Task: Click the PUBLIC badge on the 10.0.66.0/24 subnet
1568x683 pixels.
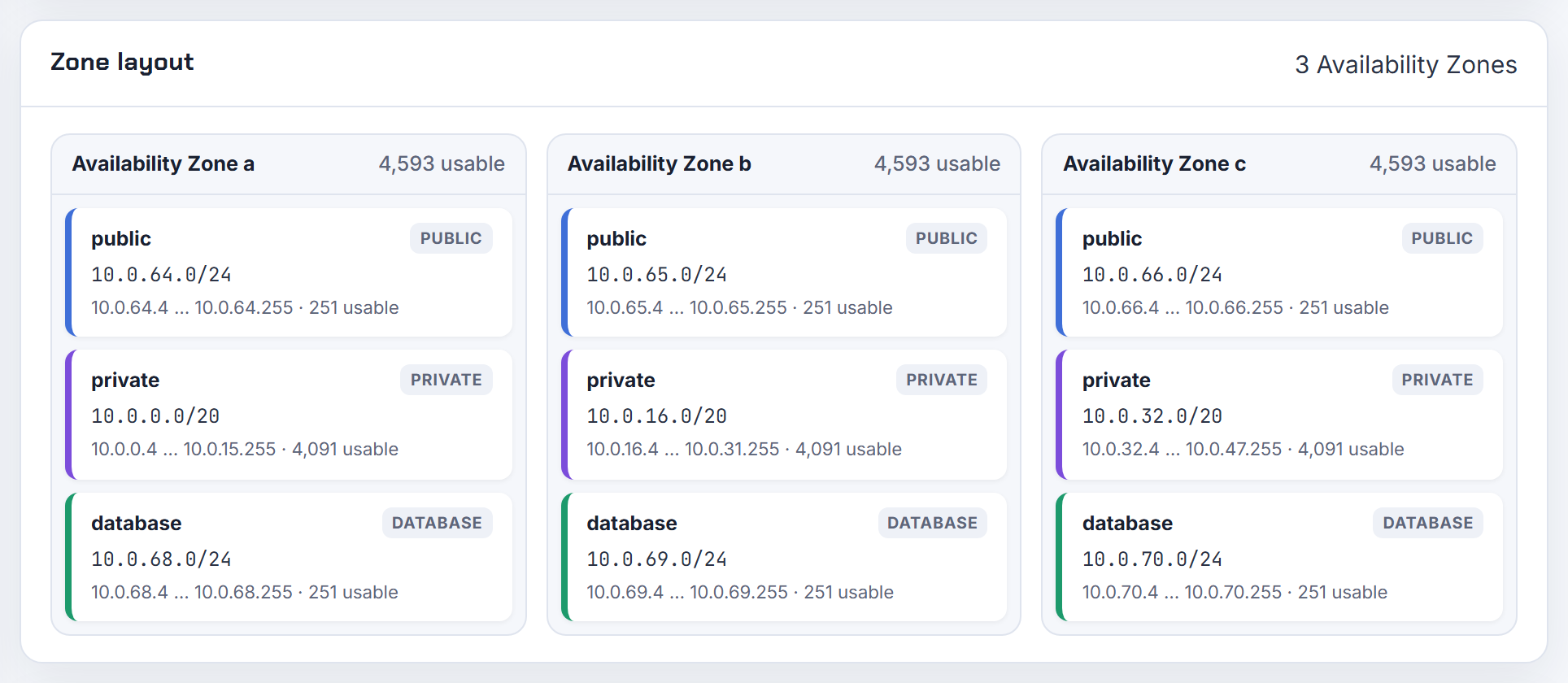Action: [1442, 238]
